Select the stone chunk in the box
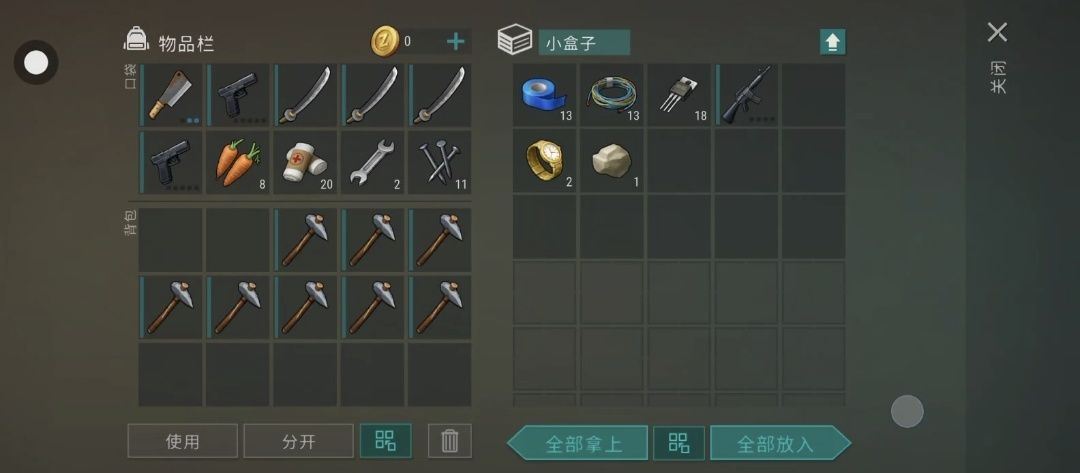This screenshot has width=1080, height=473. (x=612, y=161)
